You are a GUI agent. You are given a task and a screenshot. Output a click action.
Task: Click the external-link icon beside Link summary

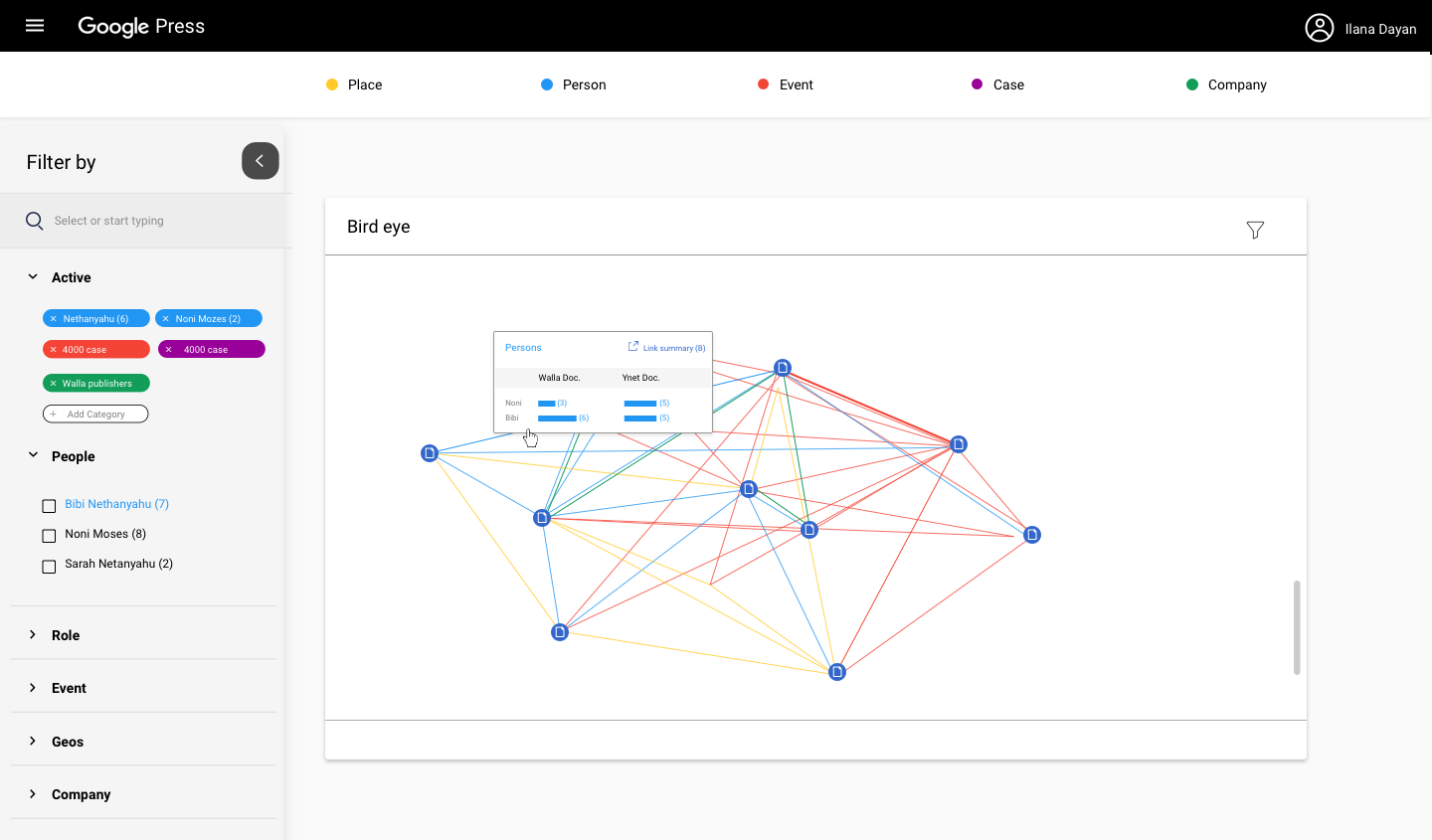tap(632, 346)
